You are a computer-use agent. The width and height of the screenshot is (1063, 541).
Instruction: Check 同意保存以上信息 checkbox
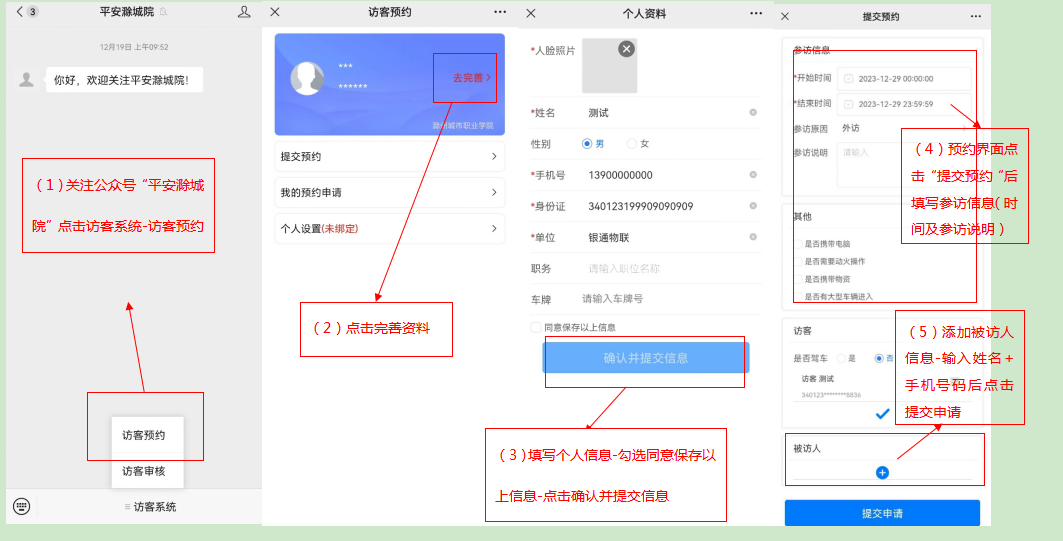[536, 327]
